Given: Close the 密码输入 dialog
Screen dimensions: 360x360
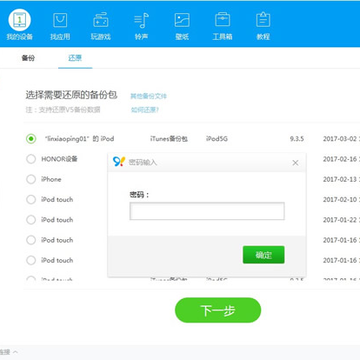Looking at the screenshot, I should (295, 163).
